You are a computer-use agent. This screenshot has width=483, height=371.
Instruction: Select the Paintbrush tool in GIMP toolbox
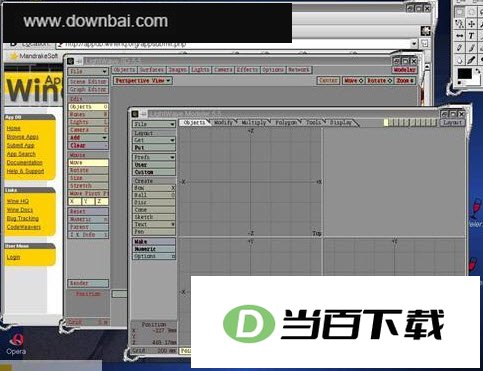[472, 47]
